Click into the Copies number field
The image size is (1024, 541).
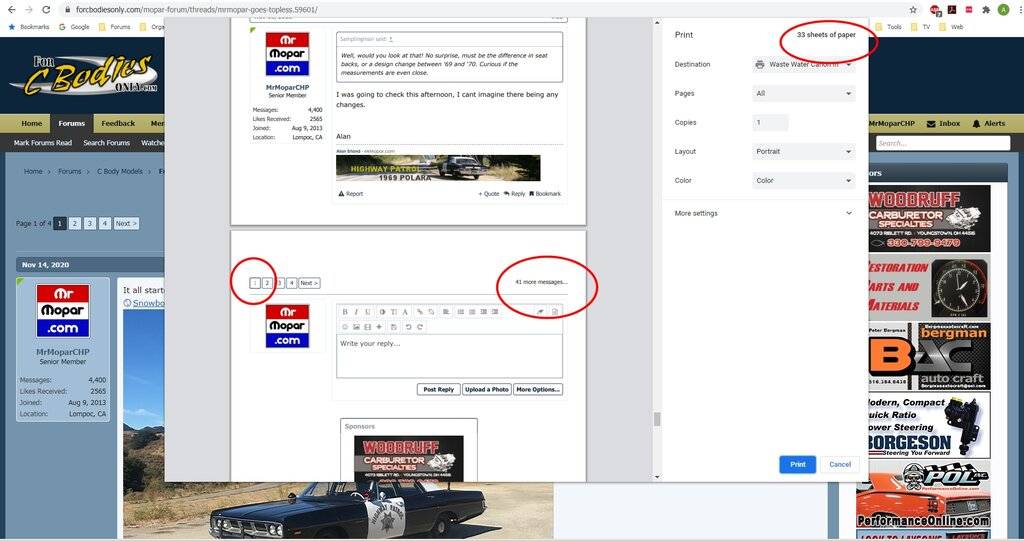coord(770,122)
